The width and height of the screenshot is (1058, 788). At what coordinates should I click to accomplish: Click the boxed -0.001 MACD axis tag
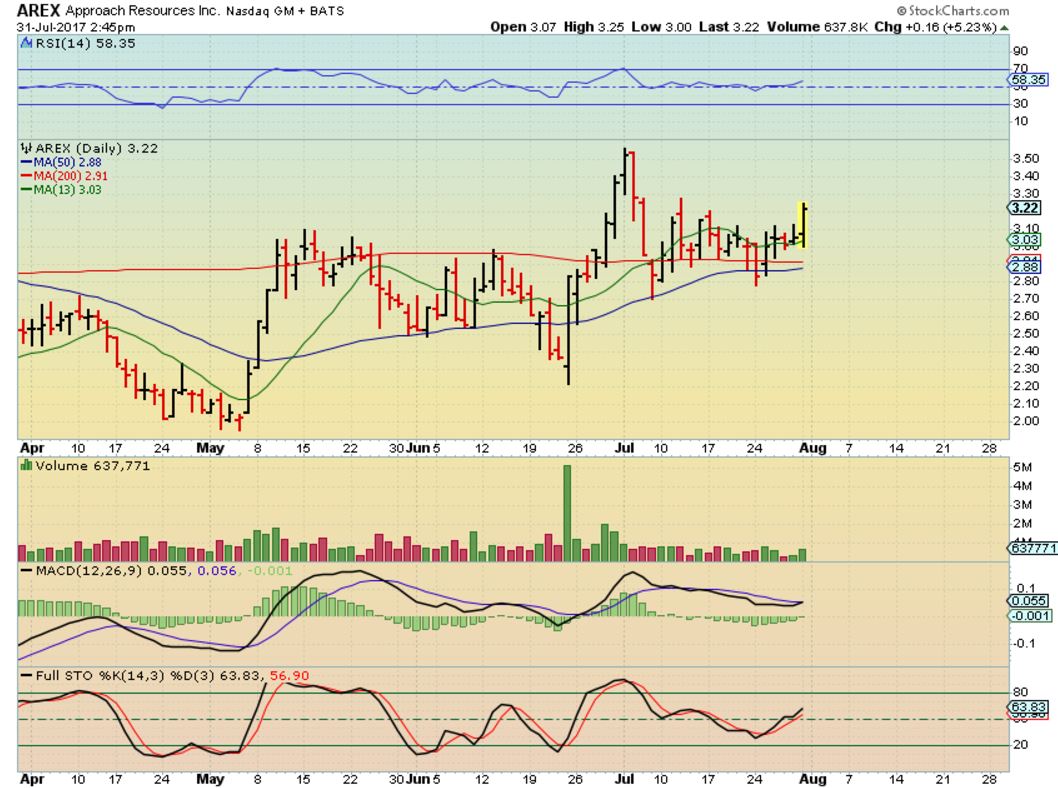(1030, 615)
